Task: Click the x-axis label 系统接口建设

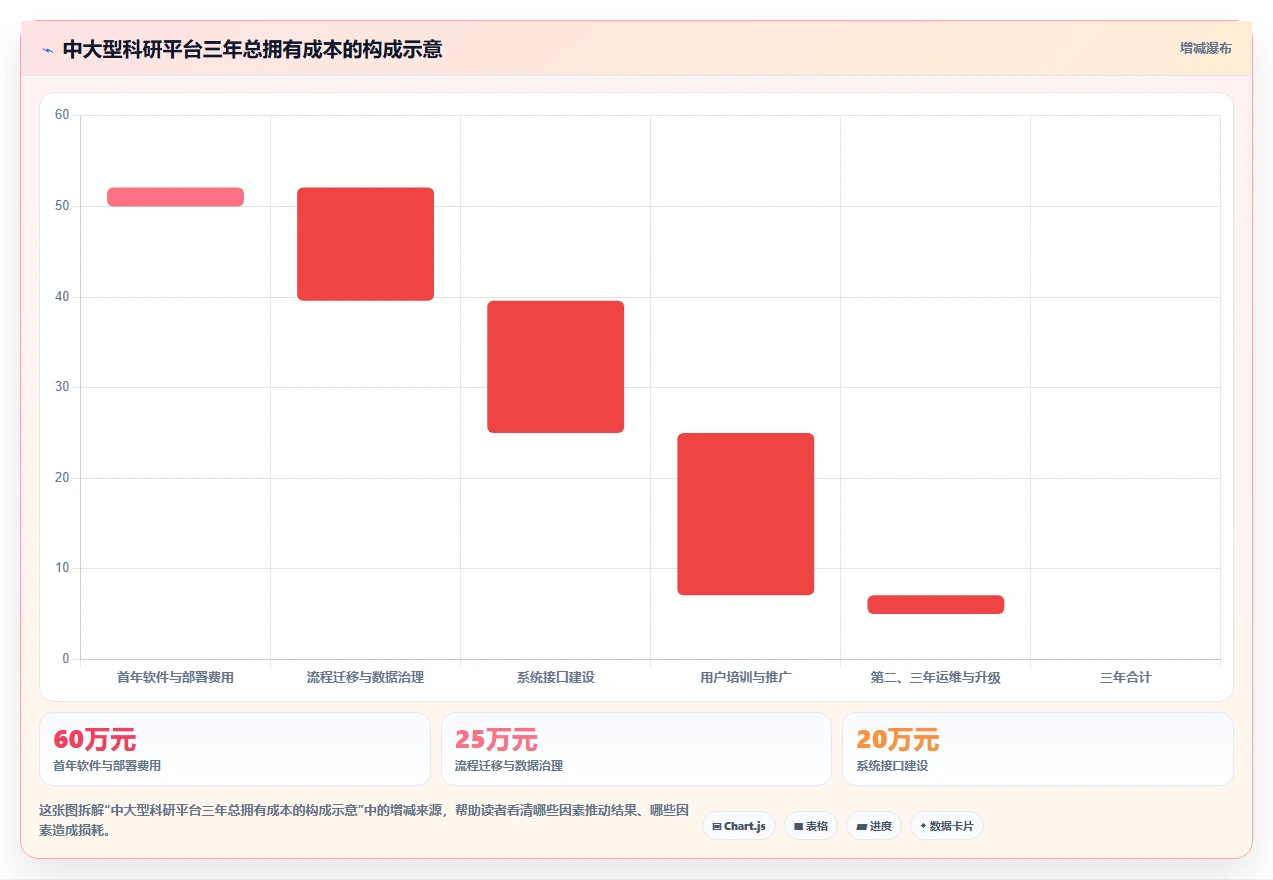Action: pos(556,677)
